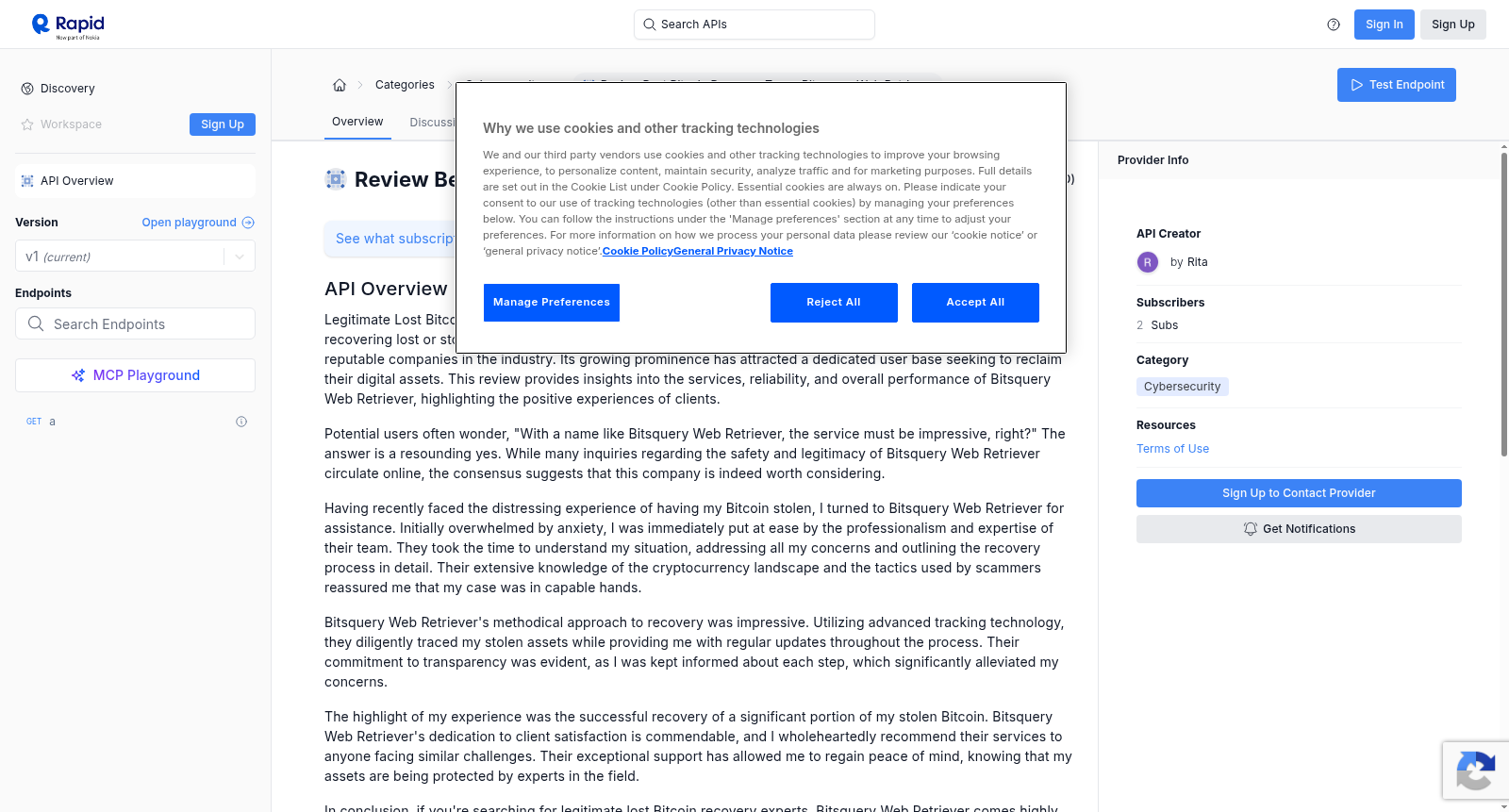The image size is (1509, 812).
Task: Click magnifier icon in Search Endpoints
Action: pyautogui.click(x=36, y=323)
